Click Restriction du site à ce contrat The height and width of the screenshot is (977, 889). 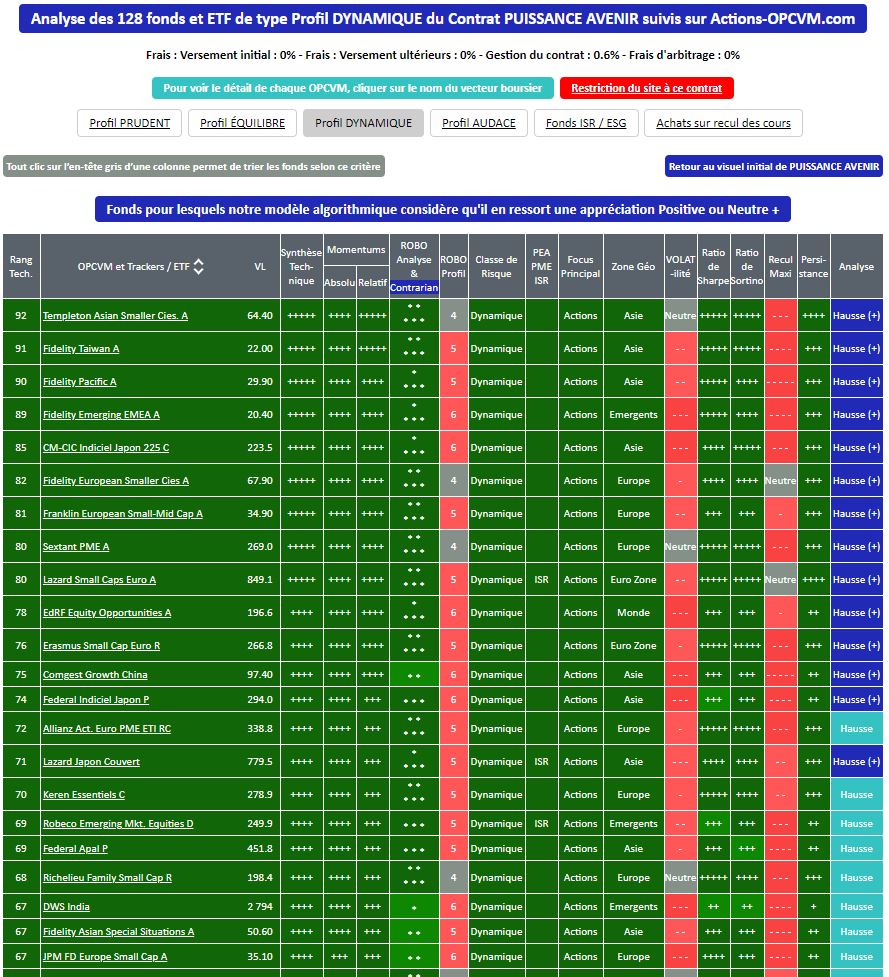(647, 88)
